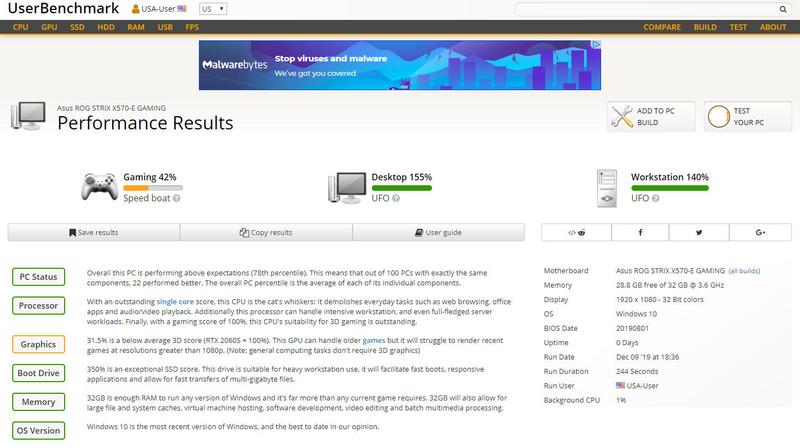
Task: Click the Add to PC Build button
Action: 651,116
